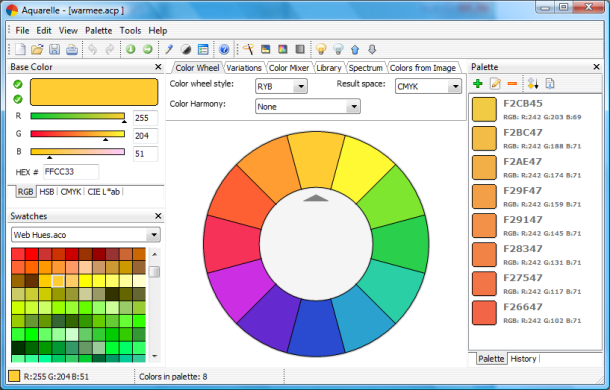
Task: Click the G channel slider track
Action: (x=77, y=134)
